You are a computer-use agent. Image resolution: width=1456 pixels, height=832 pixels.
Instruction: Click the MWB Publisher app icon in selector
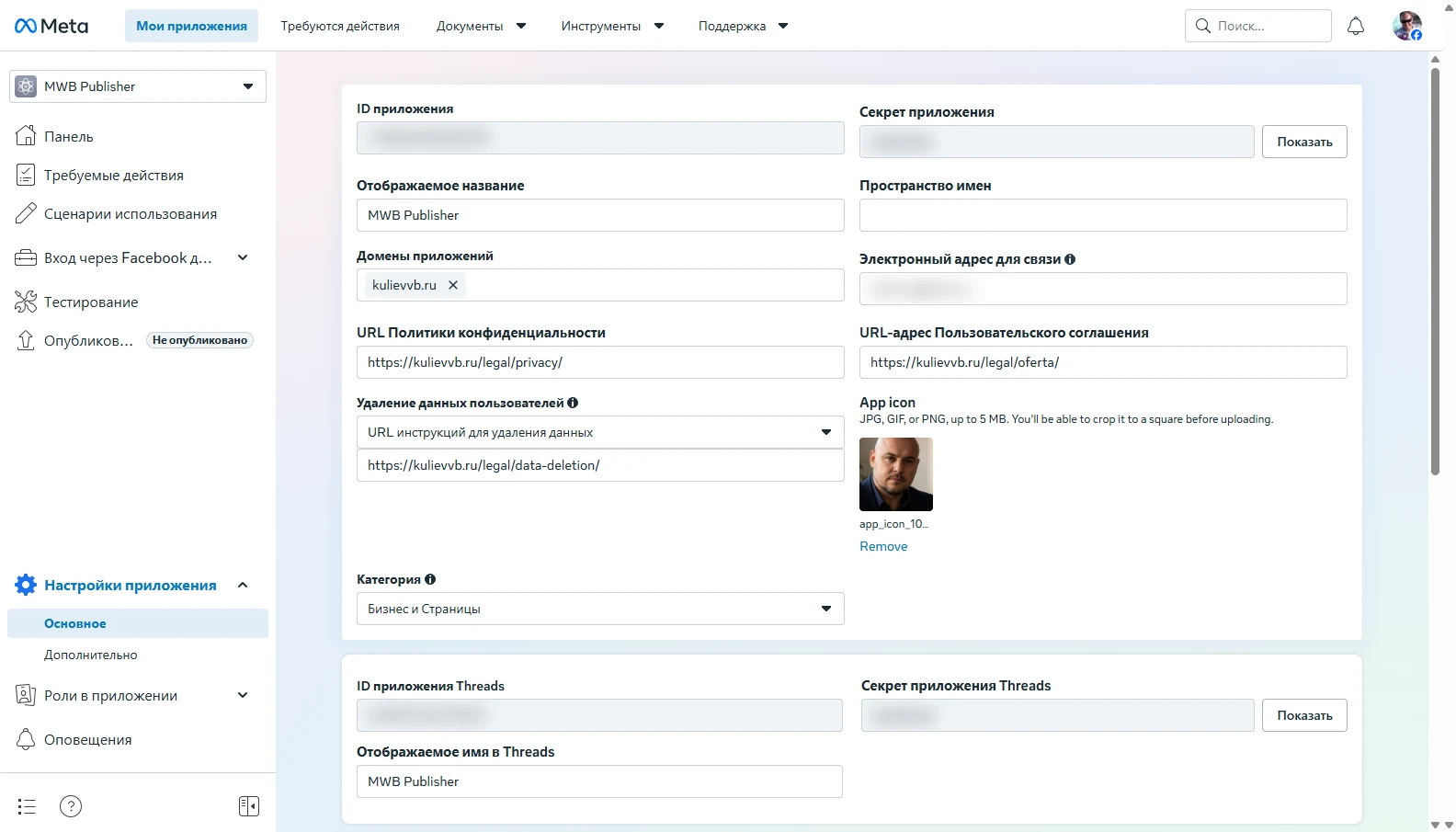click(27, 86)
